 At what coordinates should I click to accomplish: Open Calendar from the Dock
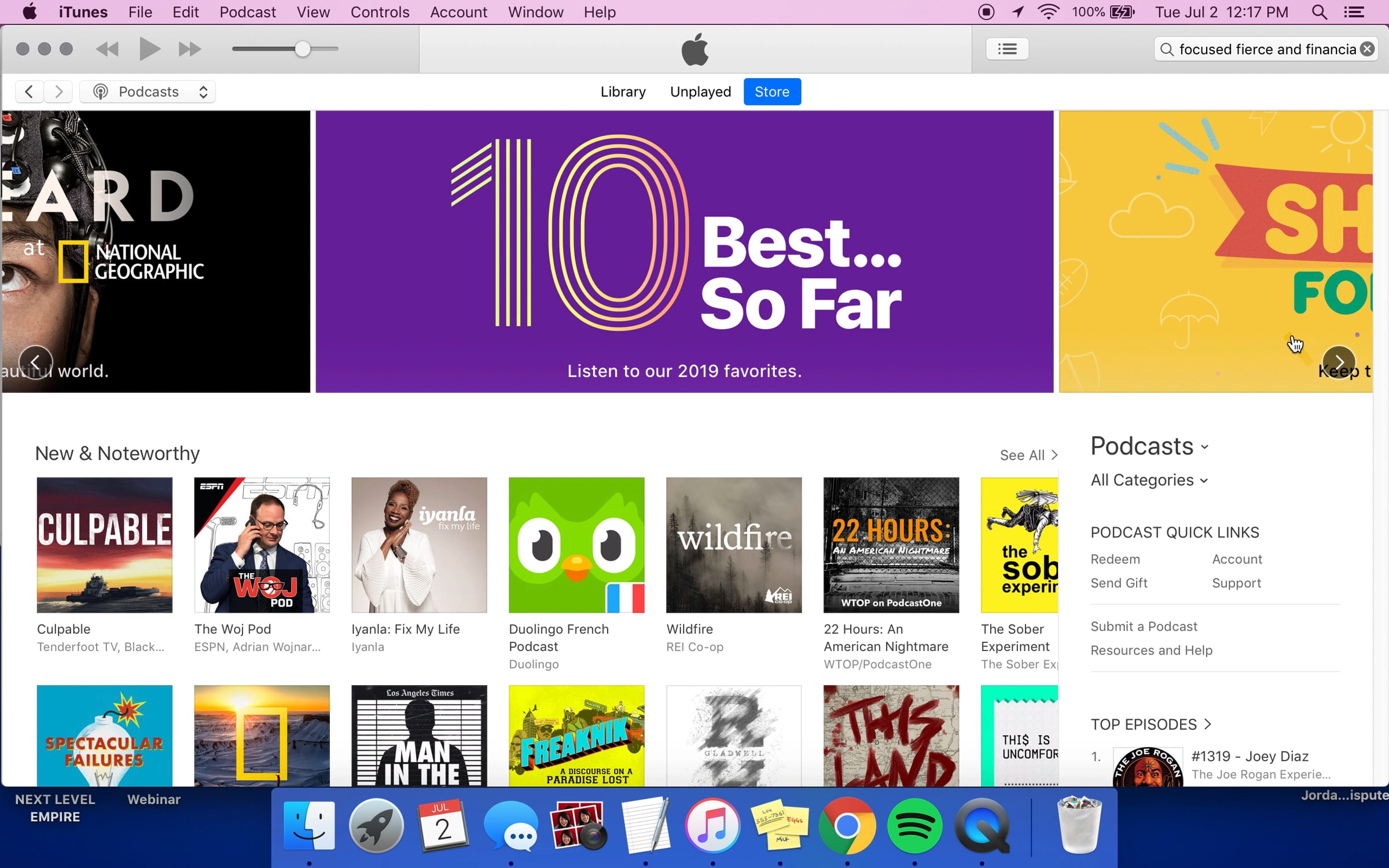tap(443, 826)
